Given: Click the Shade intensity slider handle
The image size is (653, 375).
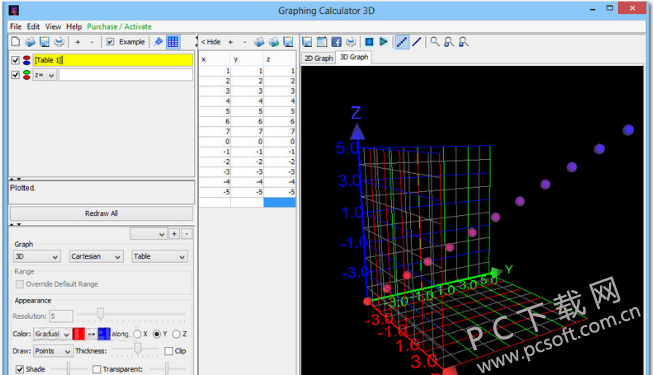Looking at the screenshot, I should pos(68,368).
